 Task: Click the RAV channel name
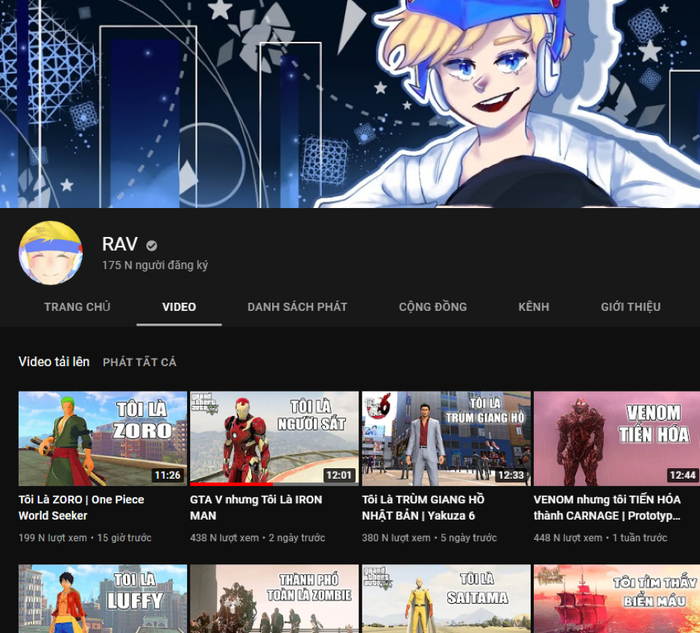120,244
